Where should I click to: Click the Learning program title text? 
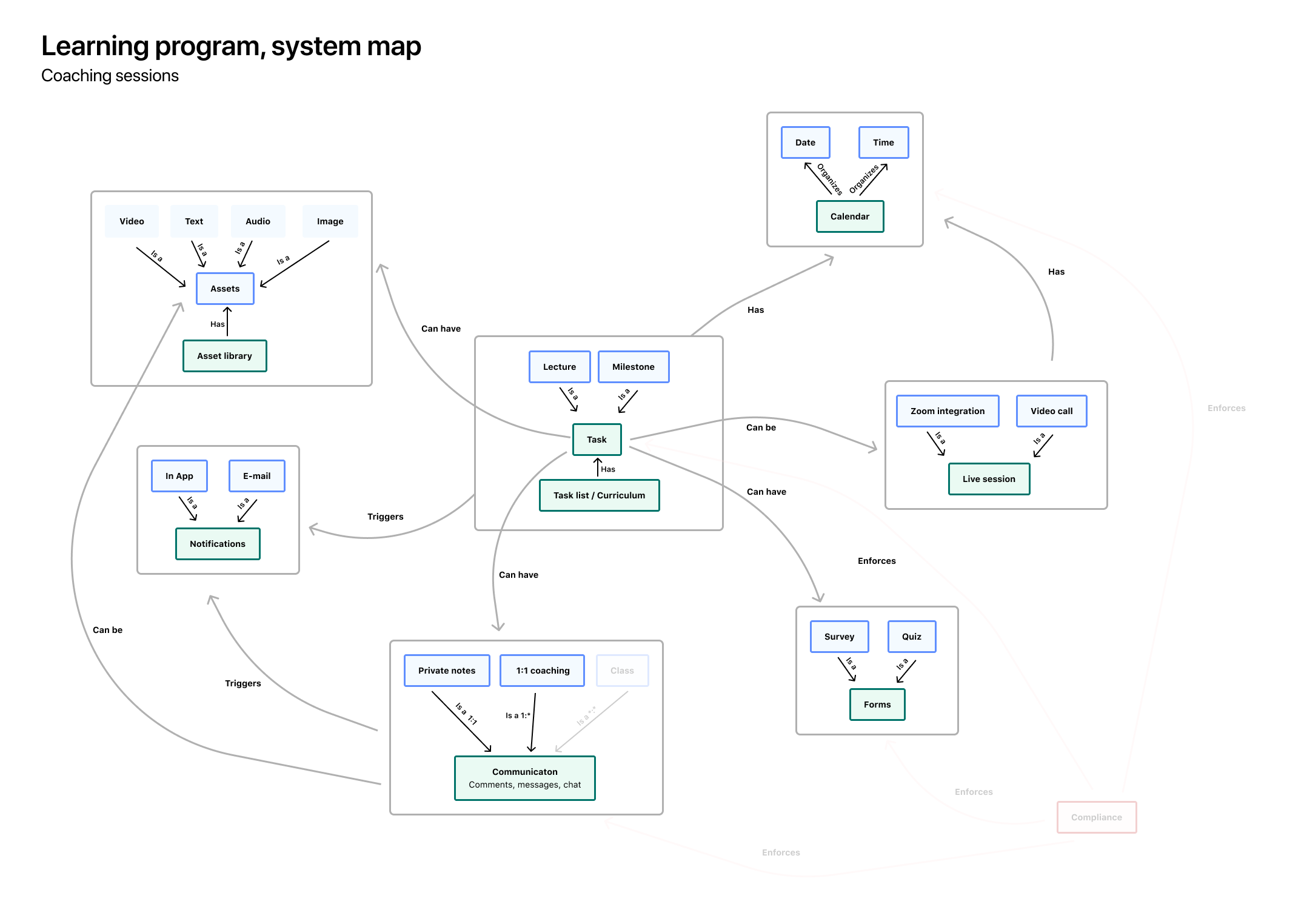coord(231,46)
